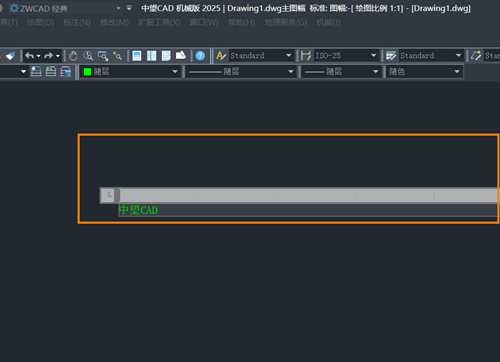This screenshot has width=500, height=362.
Task: Open the 修改(M) menu
Action: pyautogui.click(x=114, y=23)
